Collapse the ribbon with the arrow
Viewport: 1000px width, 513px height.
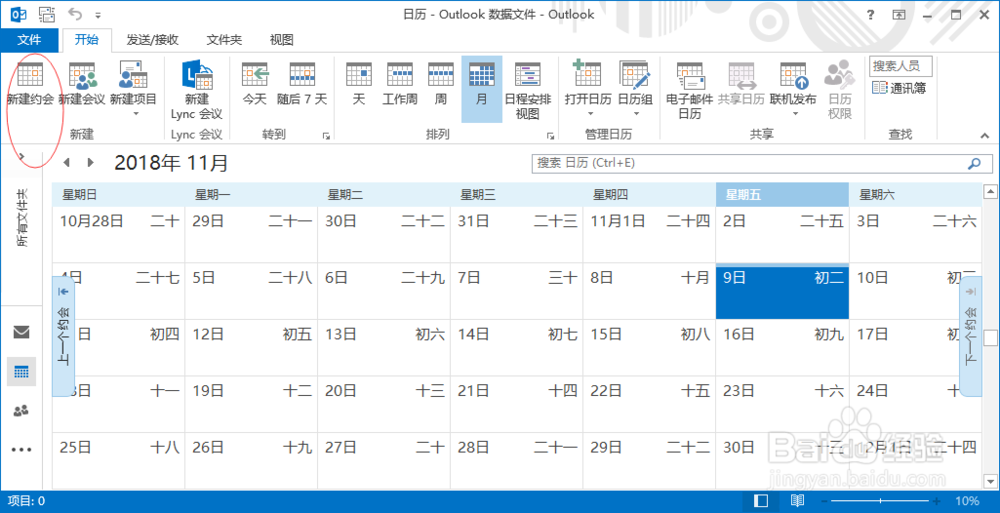click(x=985, y=135)
